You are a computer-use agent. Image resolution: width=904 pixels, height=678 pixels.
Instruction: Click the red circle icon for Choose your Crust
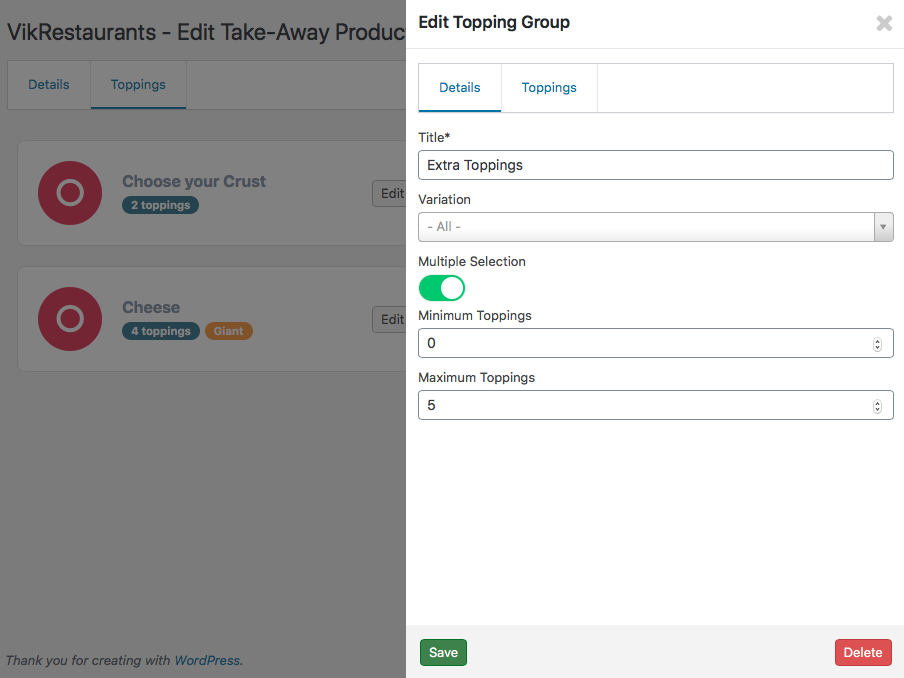click(70, 193)
